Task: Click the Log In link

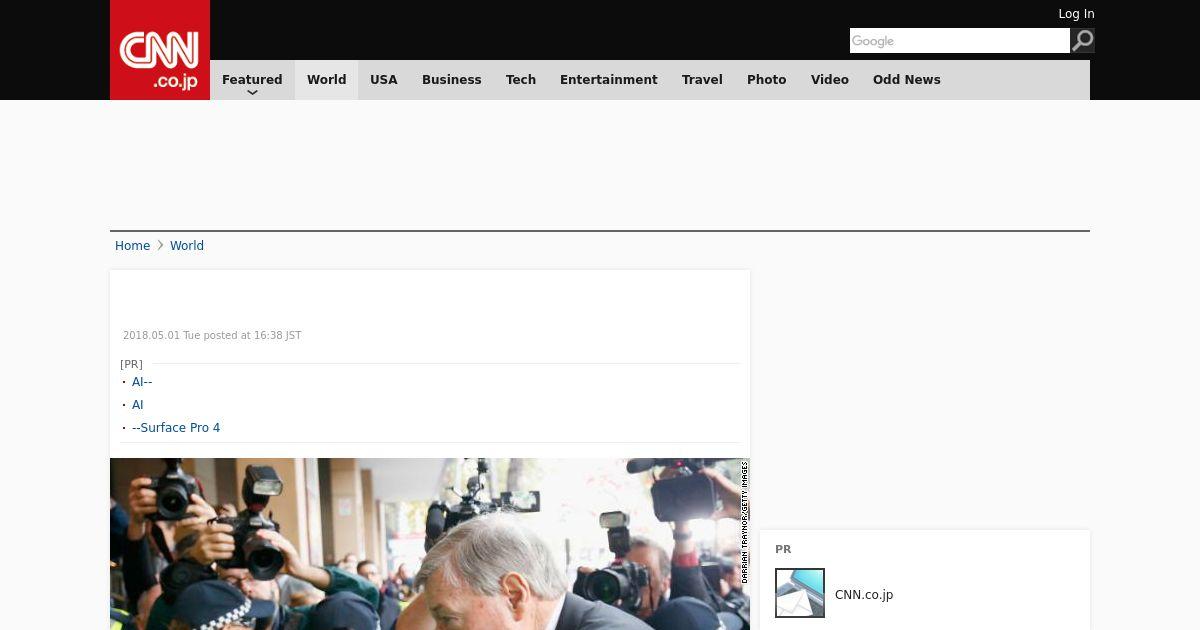Action: coord(1076,14)
